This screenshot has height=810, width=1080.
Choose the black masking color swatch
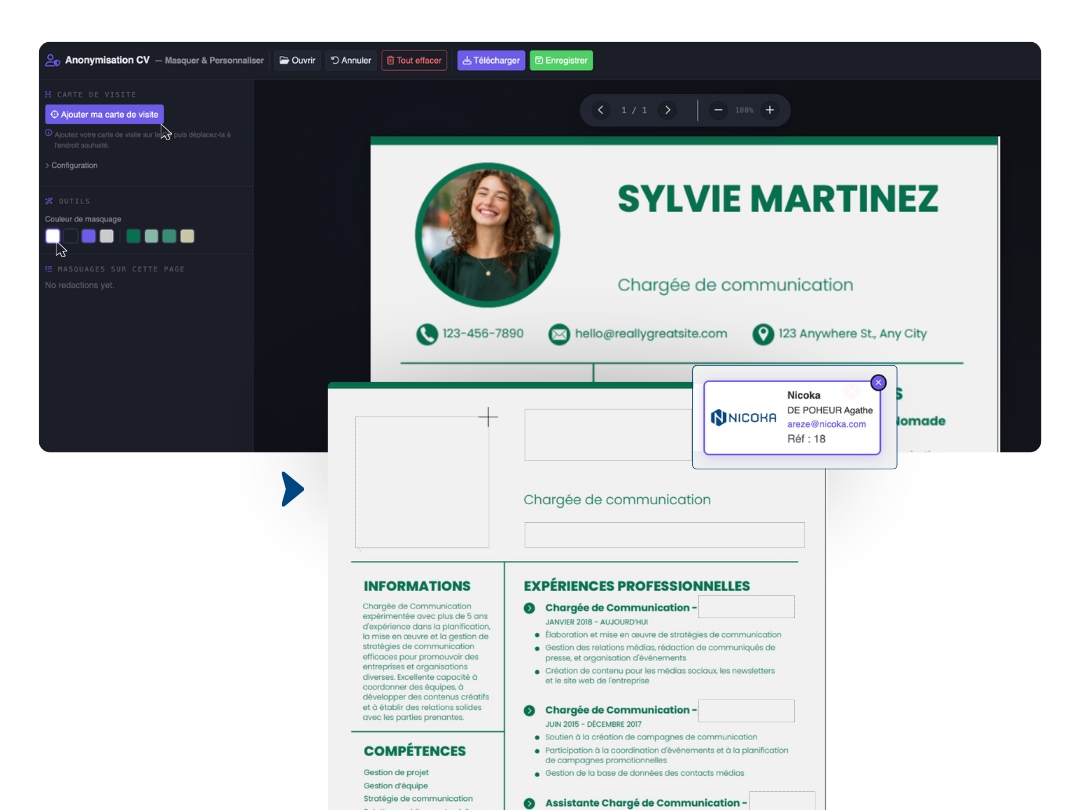(x=71, y=236)
